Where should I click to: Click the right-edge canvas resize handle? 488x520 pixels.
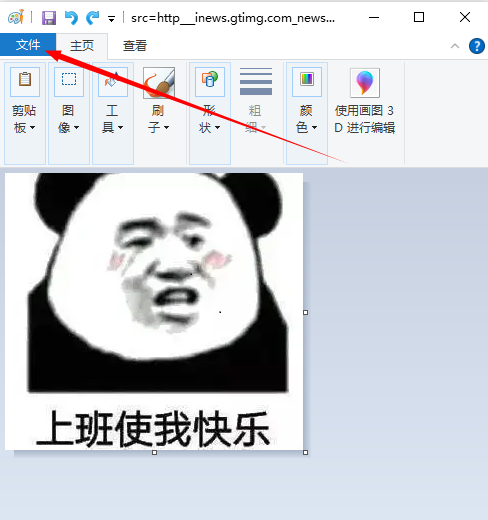pyautogui.click(x=305, y=312)
